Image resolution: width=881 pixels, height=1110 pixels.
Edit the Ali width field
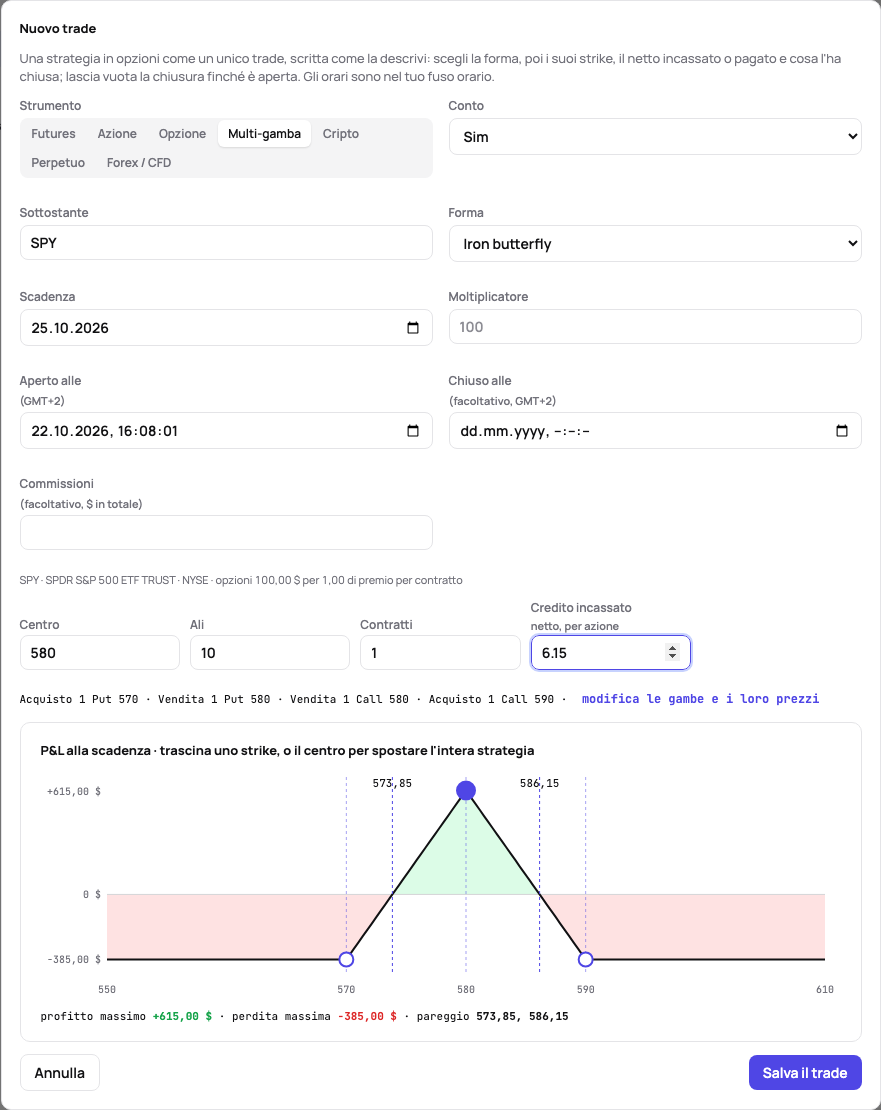[x=270, y=653]
